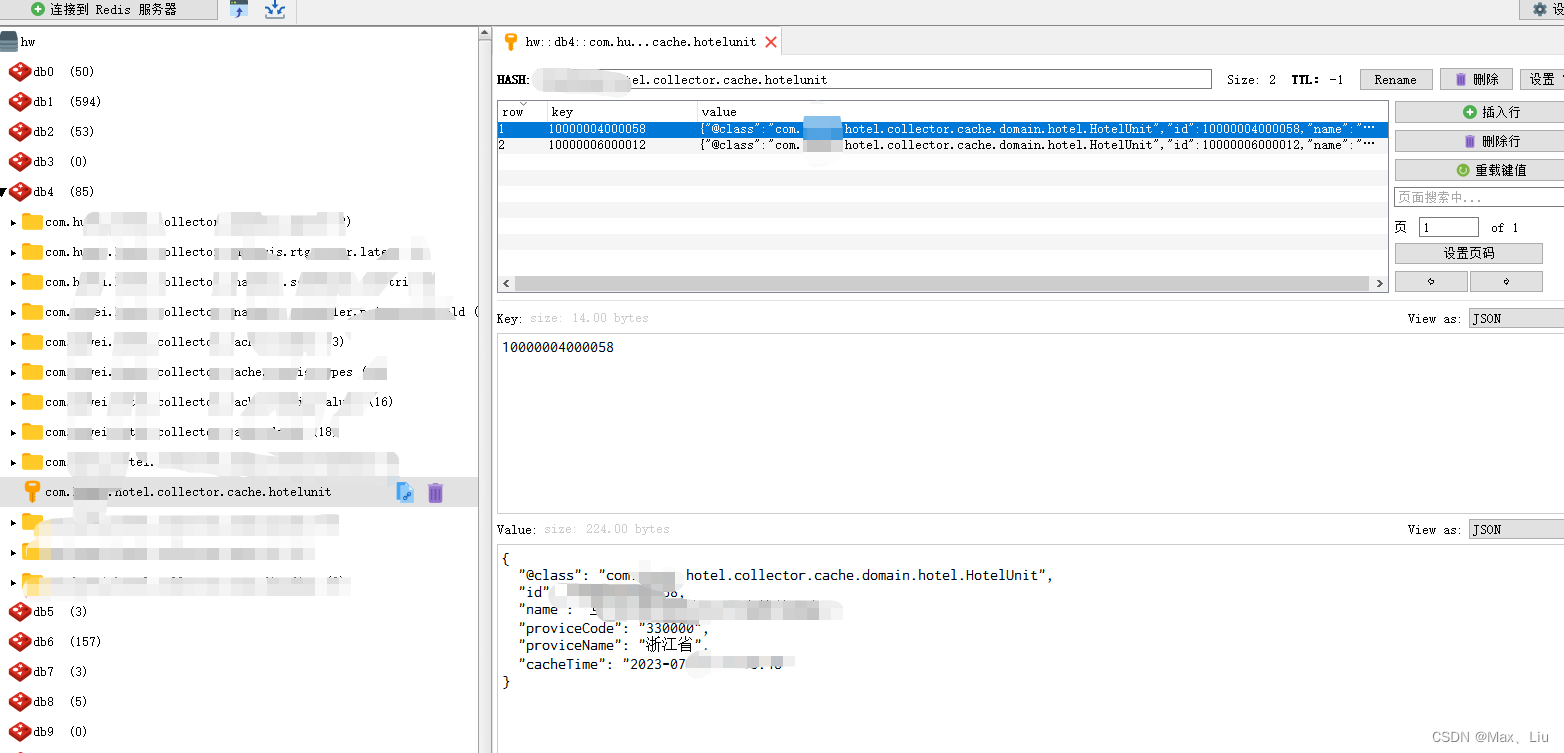Click the purple trash icon beside hotelunit key
The image size is (1564, 753).
(x=435, y=491)
